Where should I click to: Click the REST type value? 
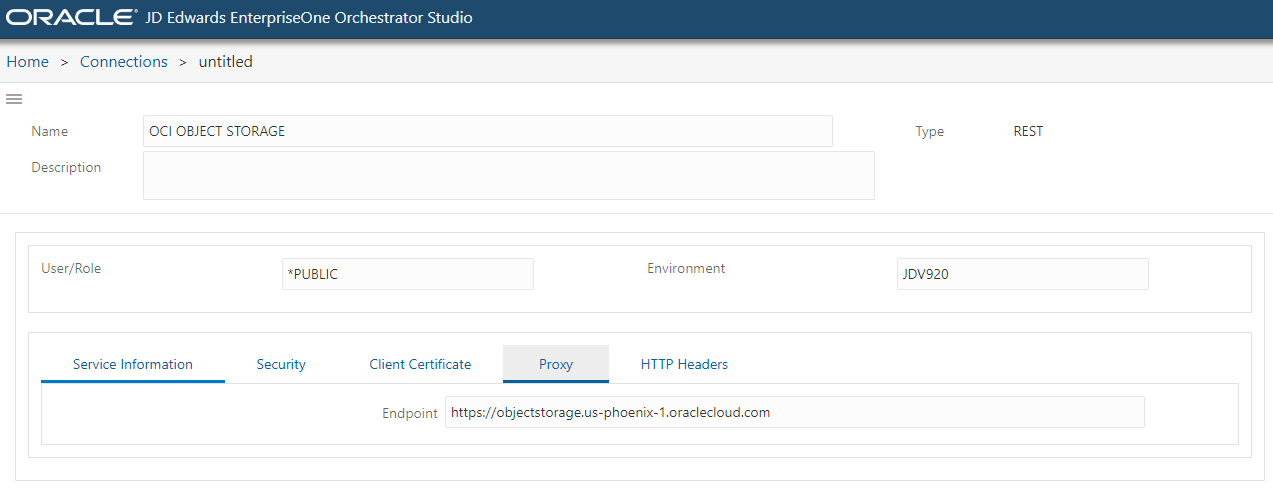pos(1028,131)
